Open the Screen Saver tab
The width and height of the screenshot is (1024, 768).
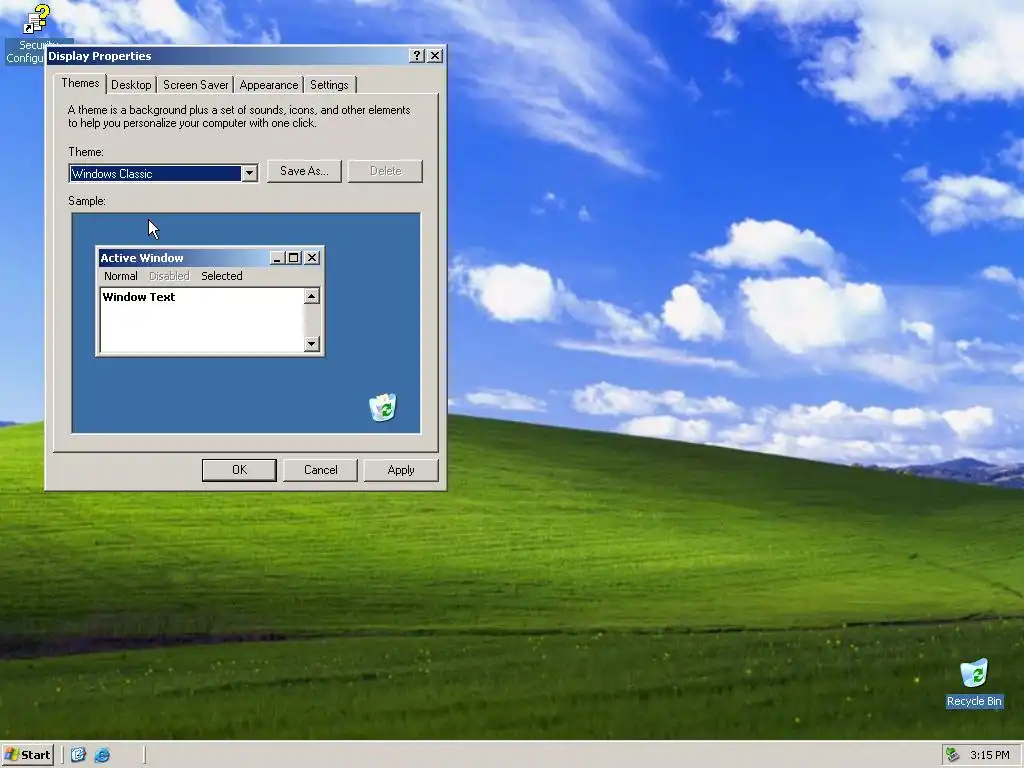[x=195, y=85]
